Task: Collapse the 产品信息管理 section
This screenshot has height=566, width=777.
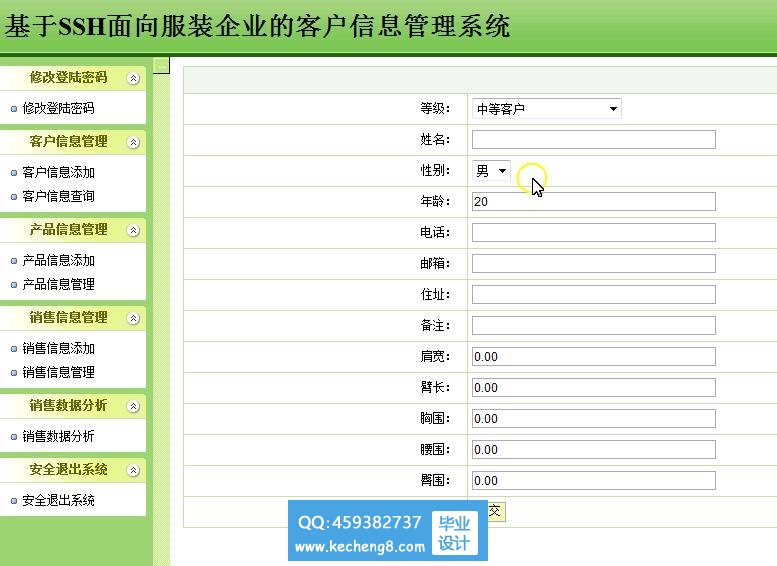Action: pyautogui.click(x=133, y=230)
